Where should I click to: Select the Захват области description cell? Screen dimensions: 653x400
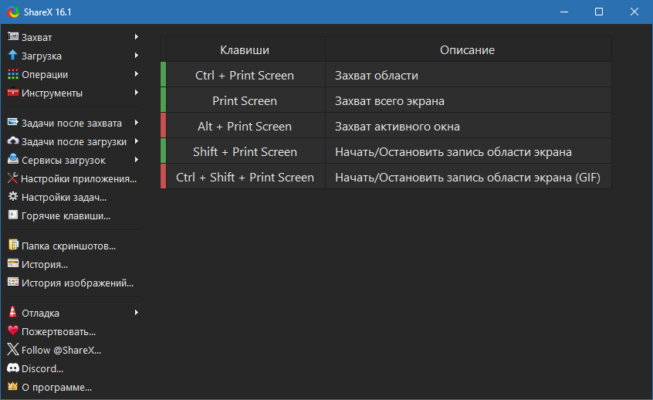coord(468,75)
